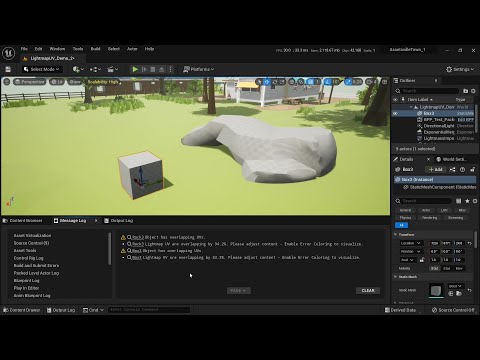The image size is (480, 360).
Task: Click the camera speed icon in viewport
Action: 370,82
